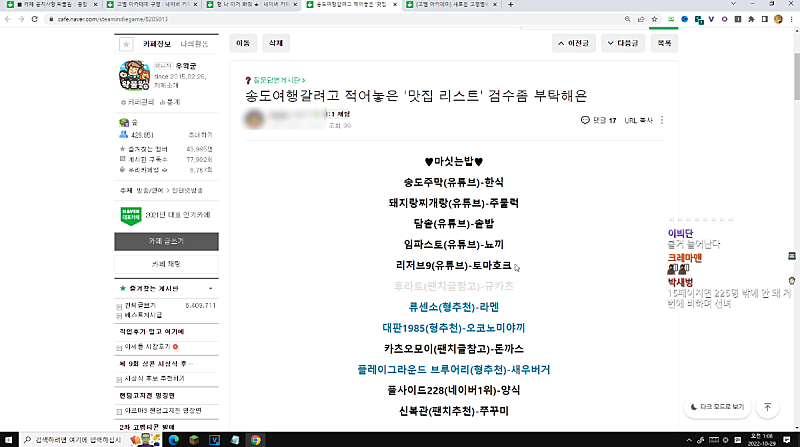
Task: Open 시상식 후보 추천하기 board
Action: 155,379
